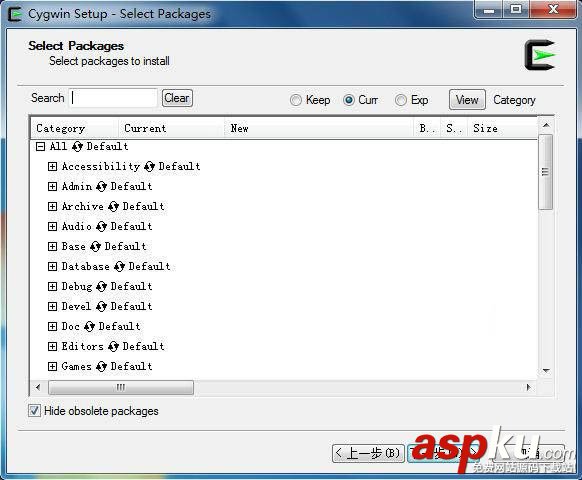Click the View button
Image resolution: width=582 pixels, height=480 pixels.
[467, 100]
